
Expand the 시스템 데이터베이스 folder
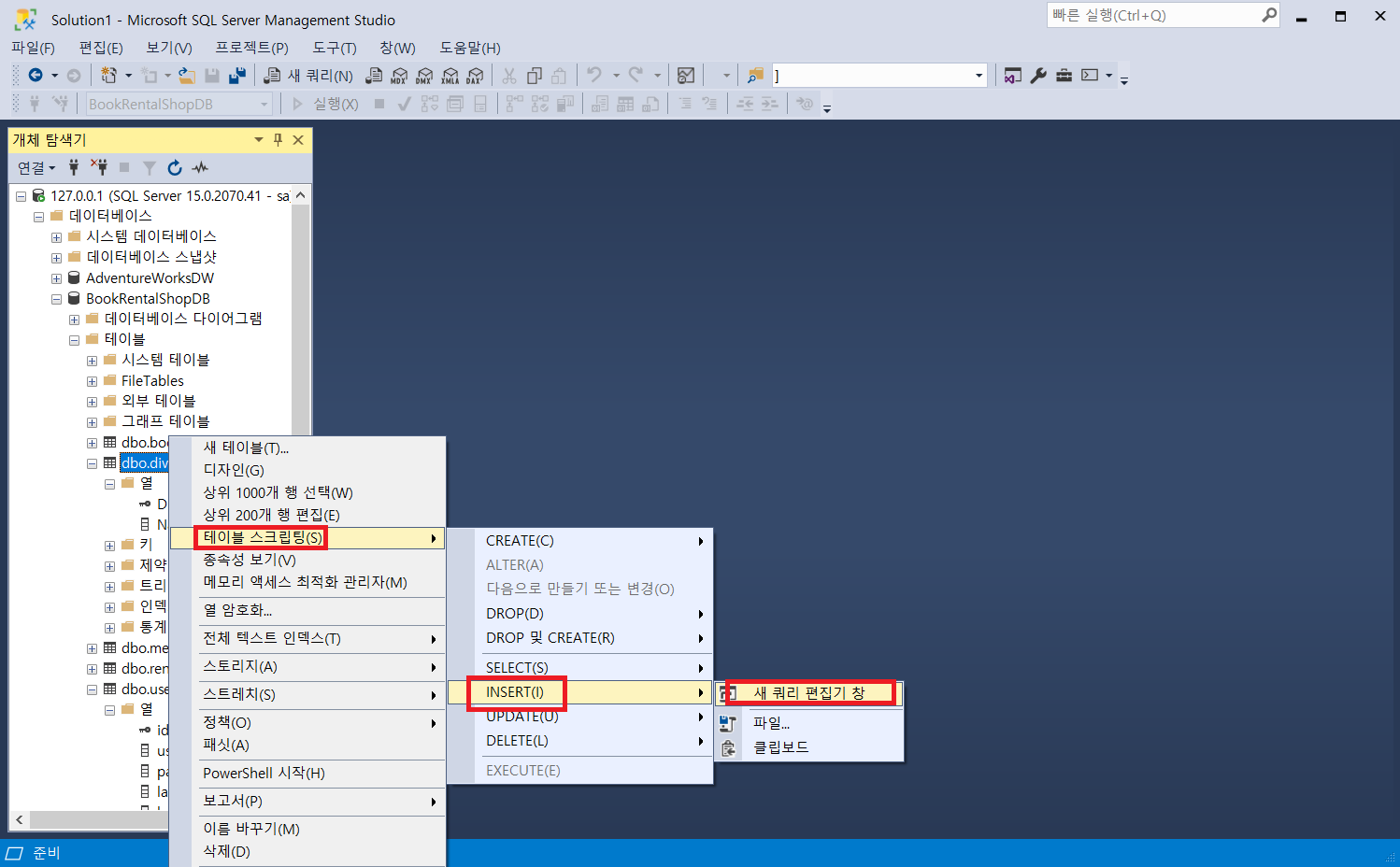[56, 237]
